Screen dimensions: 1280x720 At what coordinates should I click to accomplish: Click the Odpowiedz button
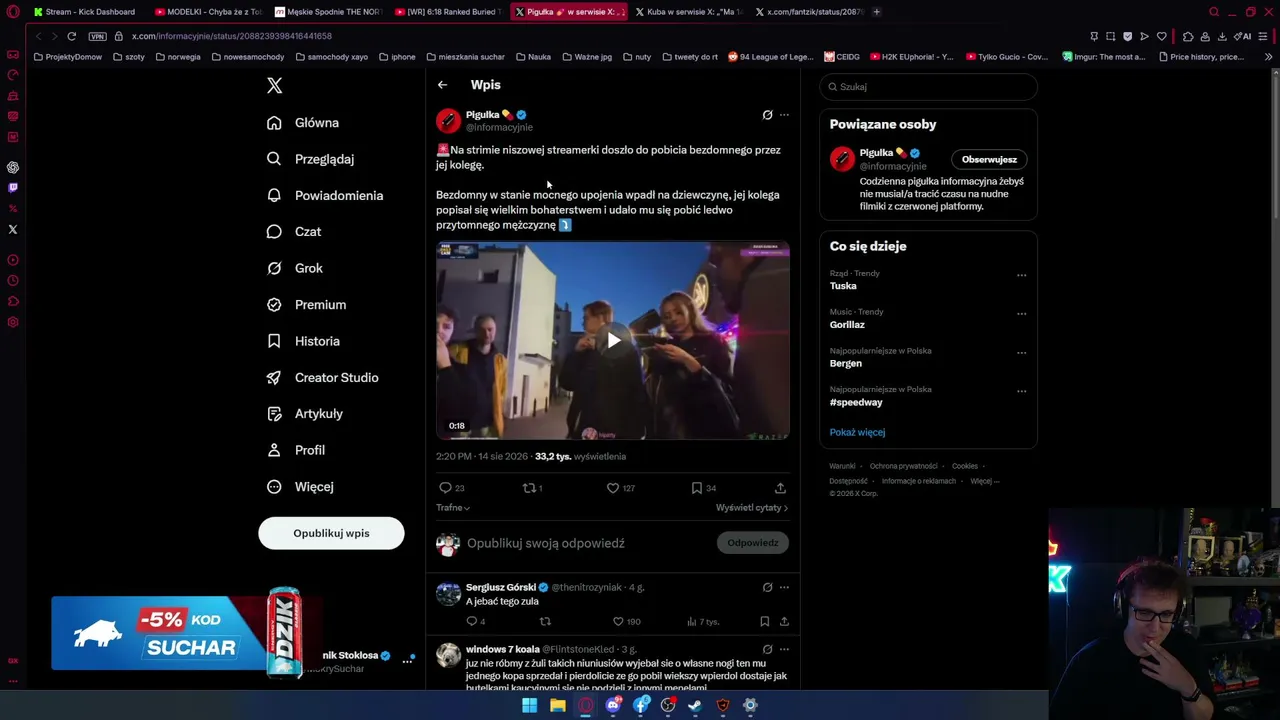[752, 543]
